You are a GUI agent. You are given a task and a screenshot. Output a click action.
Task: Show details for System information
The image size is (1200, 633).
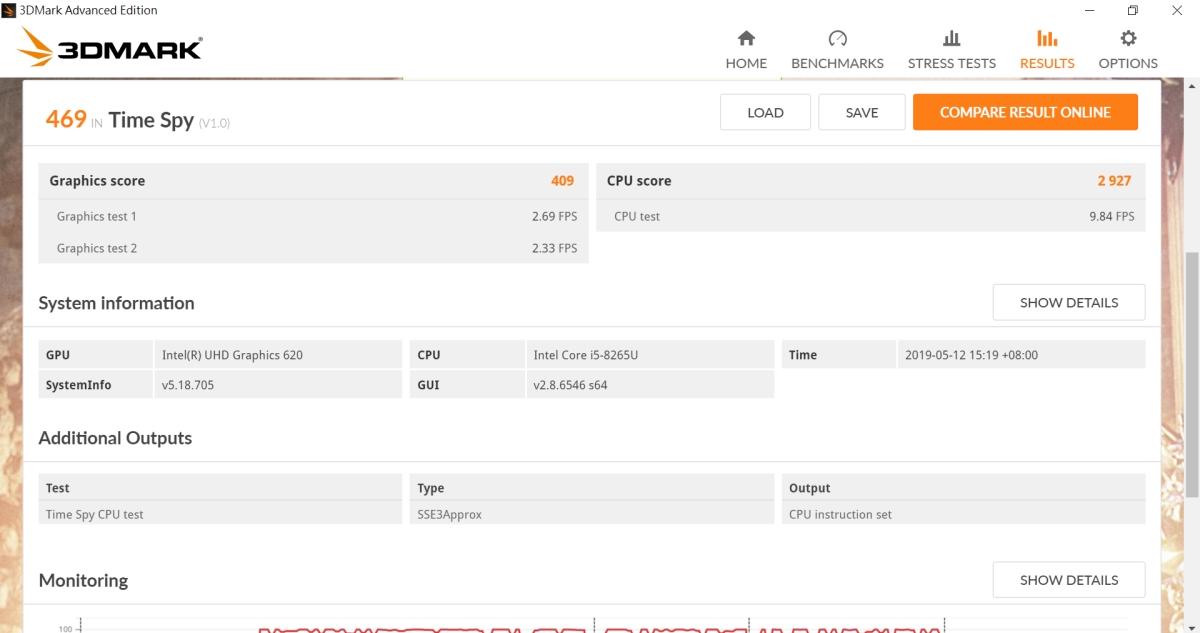point(1069,302)
